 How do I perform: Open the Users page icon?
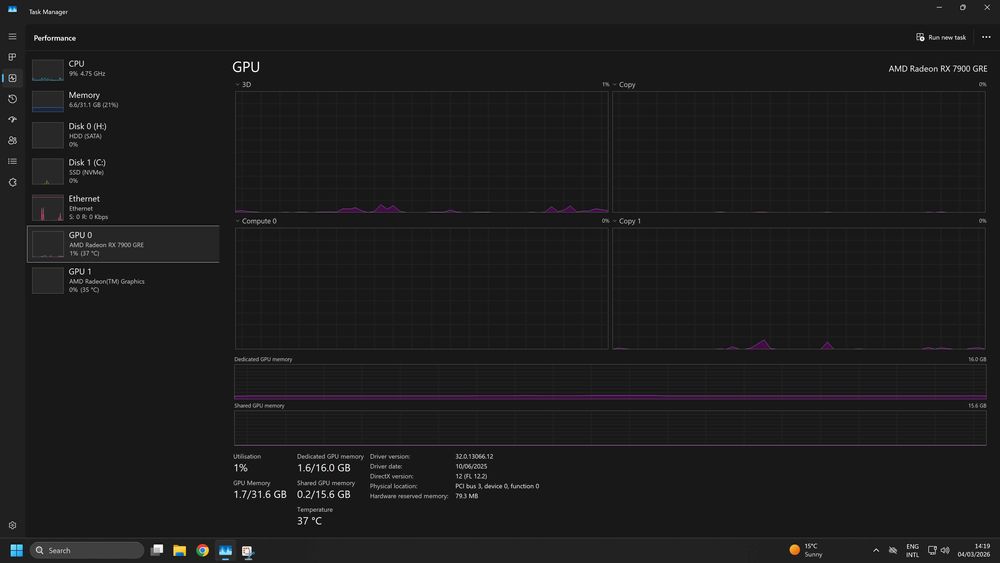[12, 140]
